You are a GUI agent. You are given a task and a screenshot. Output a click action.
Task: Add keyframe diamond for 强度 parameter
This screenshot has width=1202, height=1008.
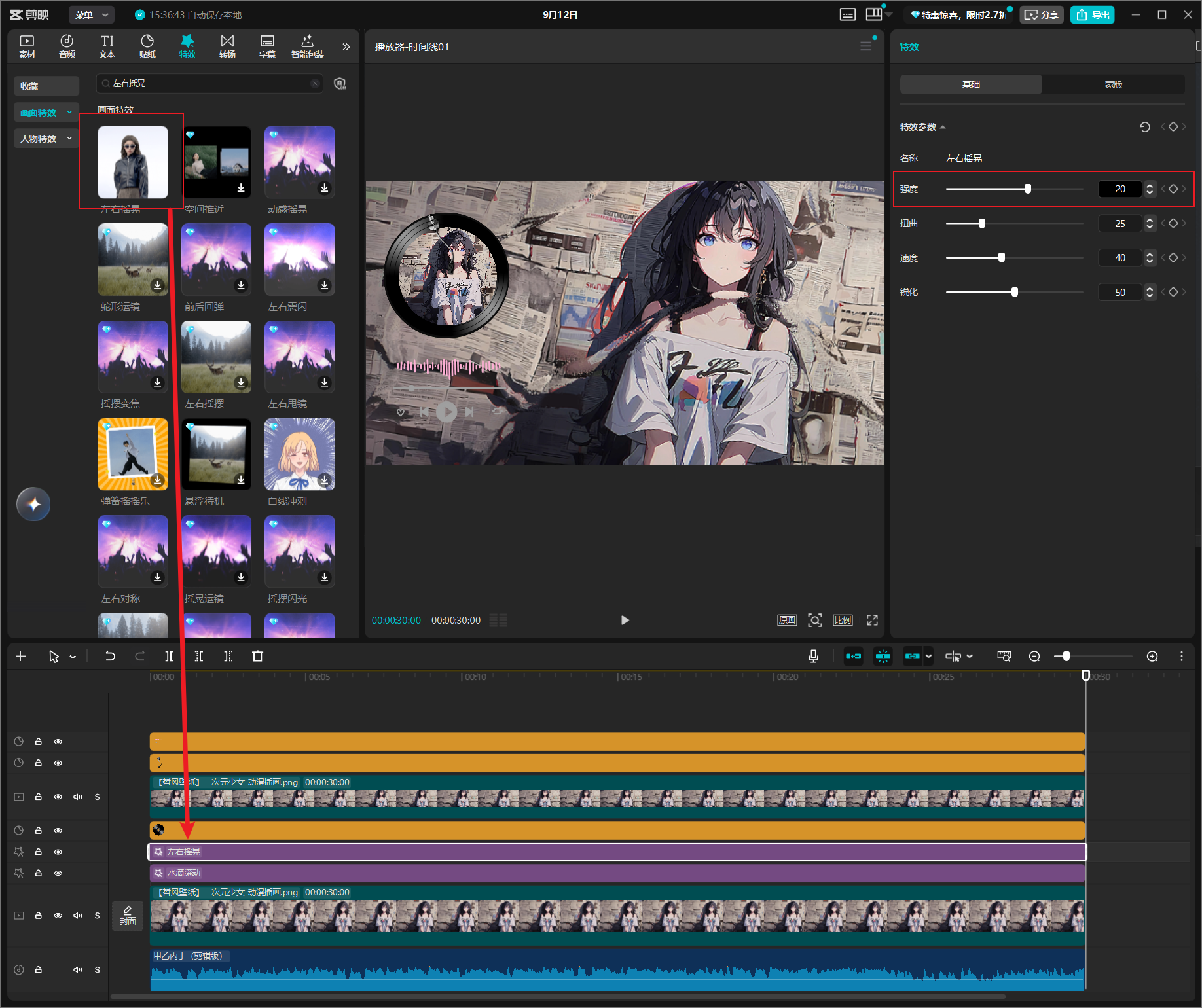click(1173, 189)
